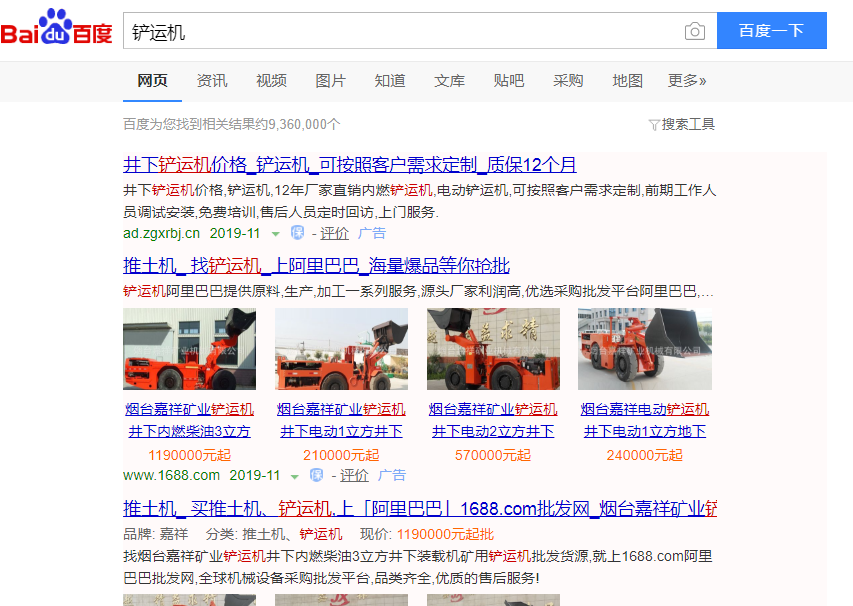Open 烟台嘉祥电动铲运机 link
853x606 pixels.
click(x=645, y=409)
